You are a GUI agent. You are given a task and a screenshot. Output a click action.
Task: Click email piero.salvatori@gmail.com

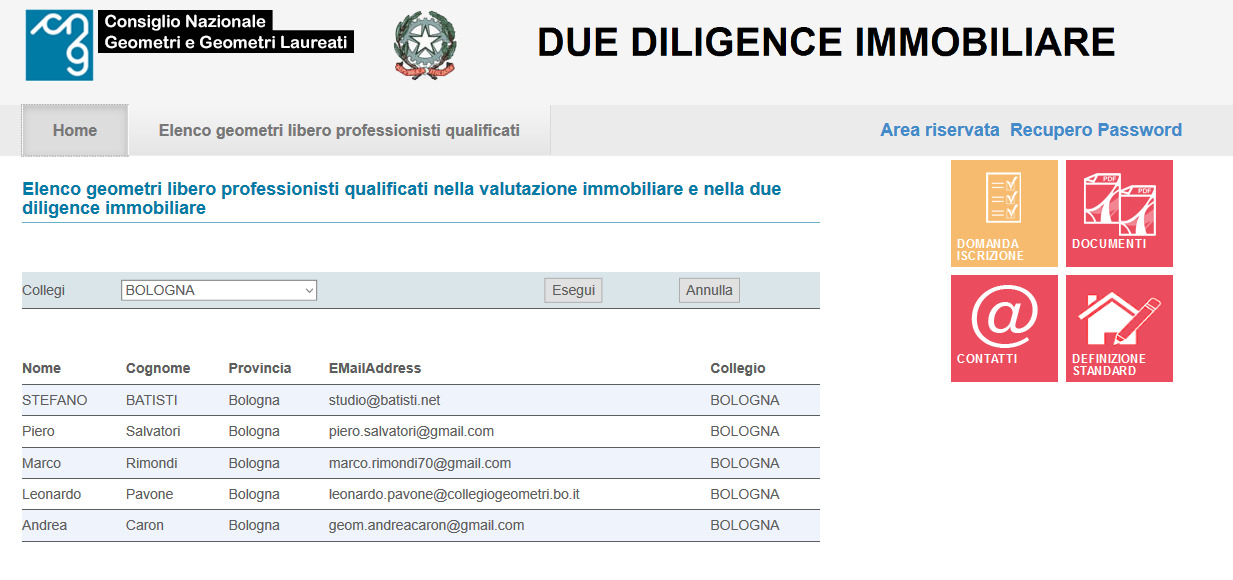tap(411, 431)
